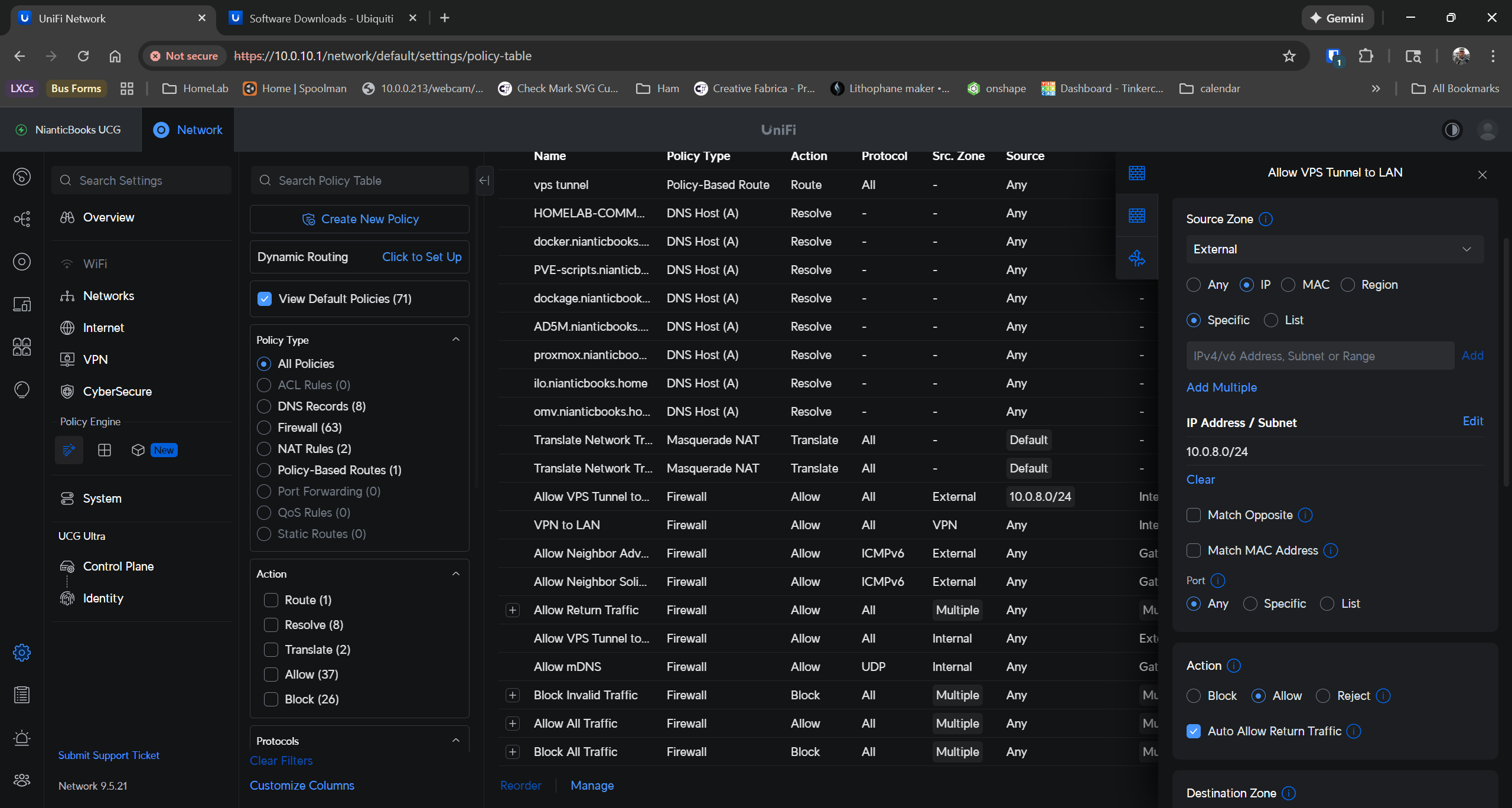The width and height of the screenshot is (1512, 808).
Task: Click the Customize Columns link
Action: click(x=302, y=786)
